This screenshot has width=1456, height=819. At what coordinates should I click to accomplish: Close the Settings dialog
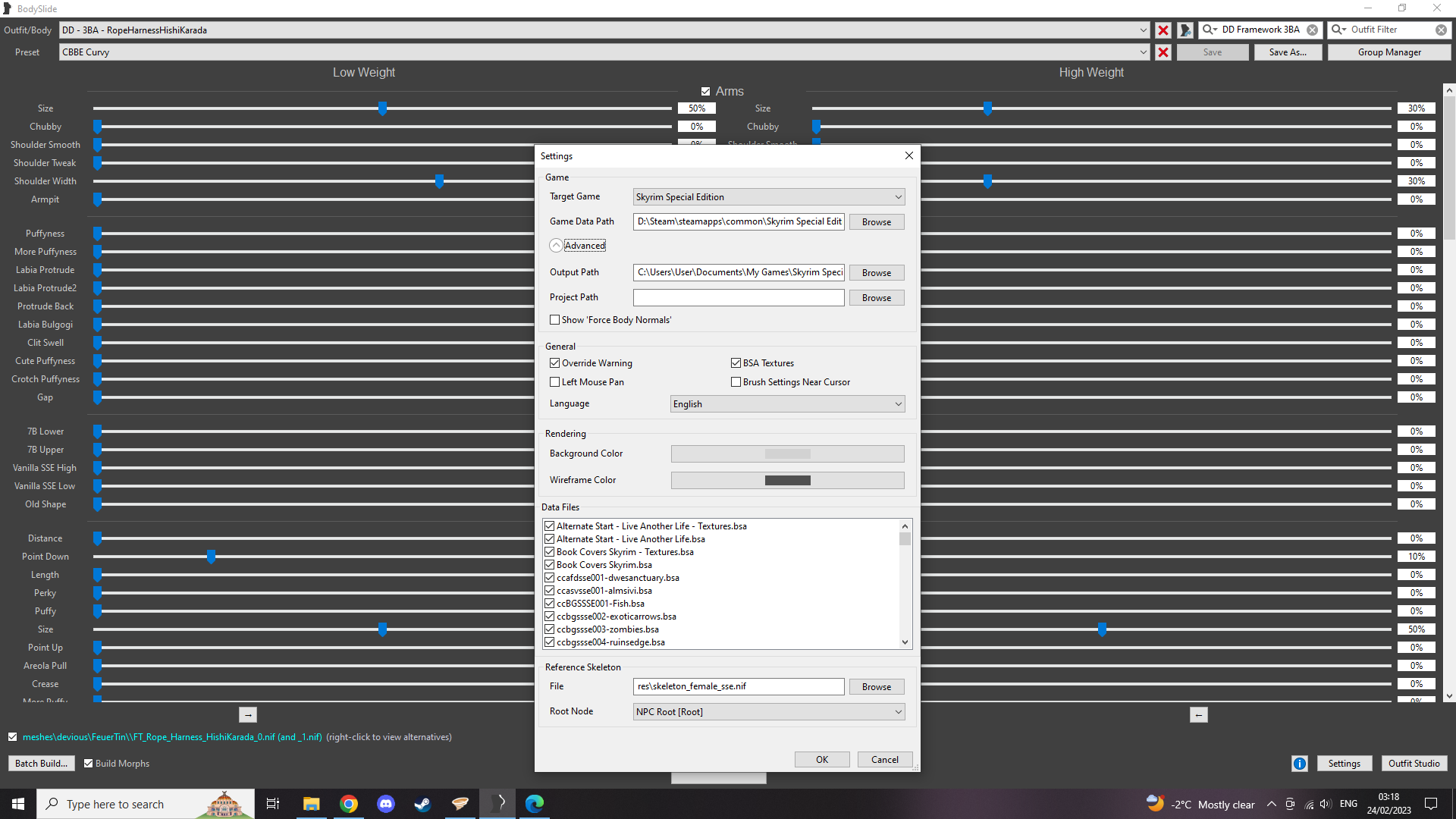click(908, 155)
